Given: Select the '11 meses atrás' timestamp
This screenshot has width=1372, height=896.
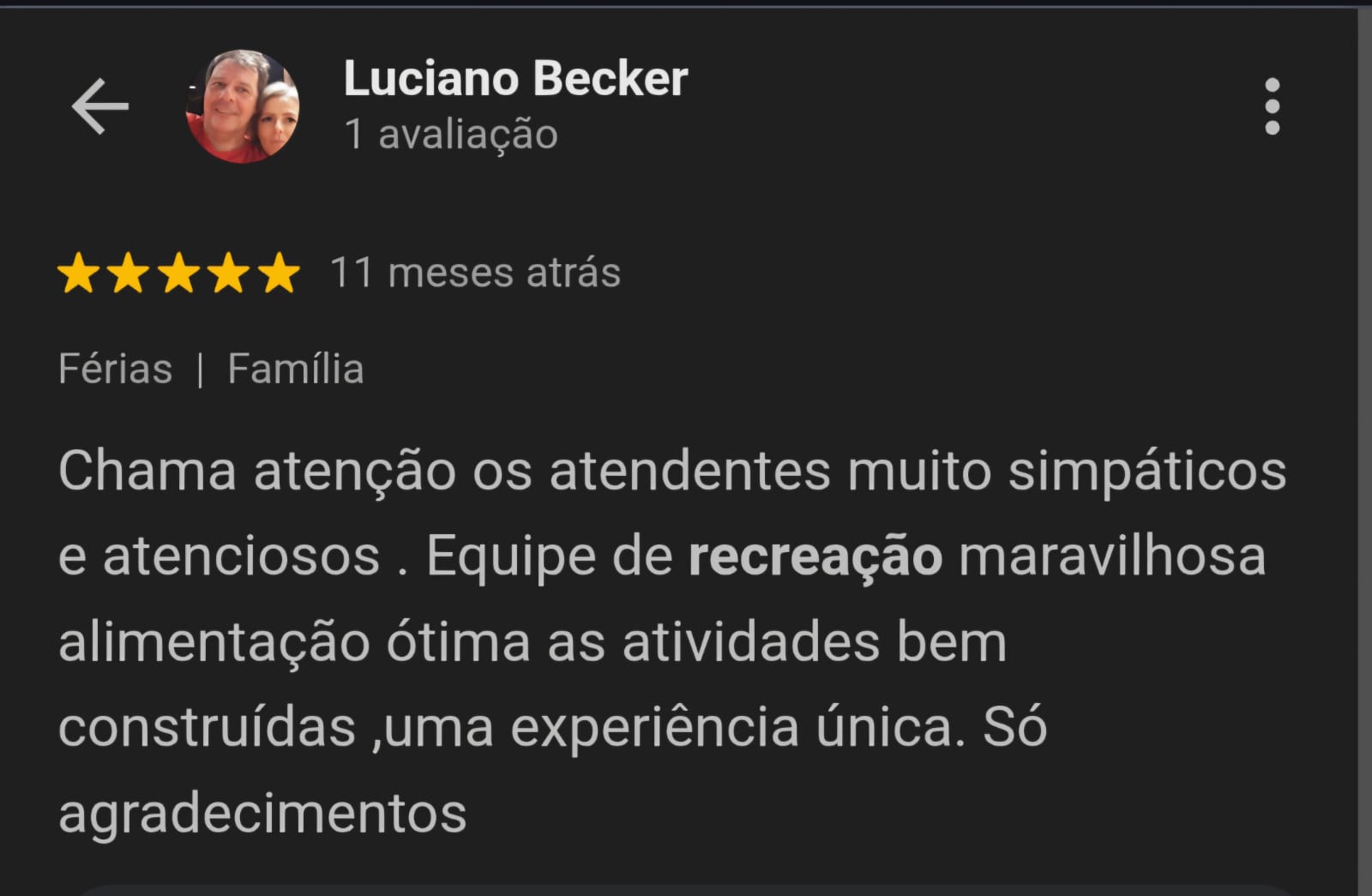Looking at the screenshot, I should tap(475, 273).
